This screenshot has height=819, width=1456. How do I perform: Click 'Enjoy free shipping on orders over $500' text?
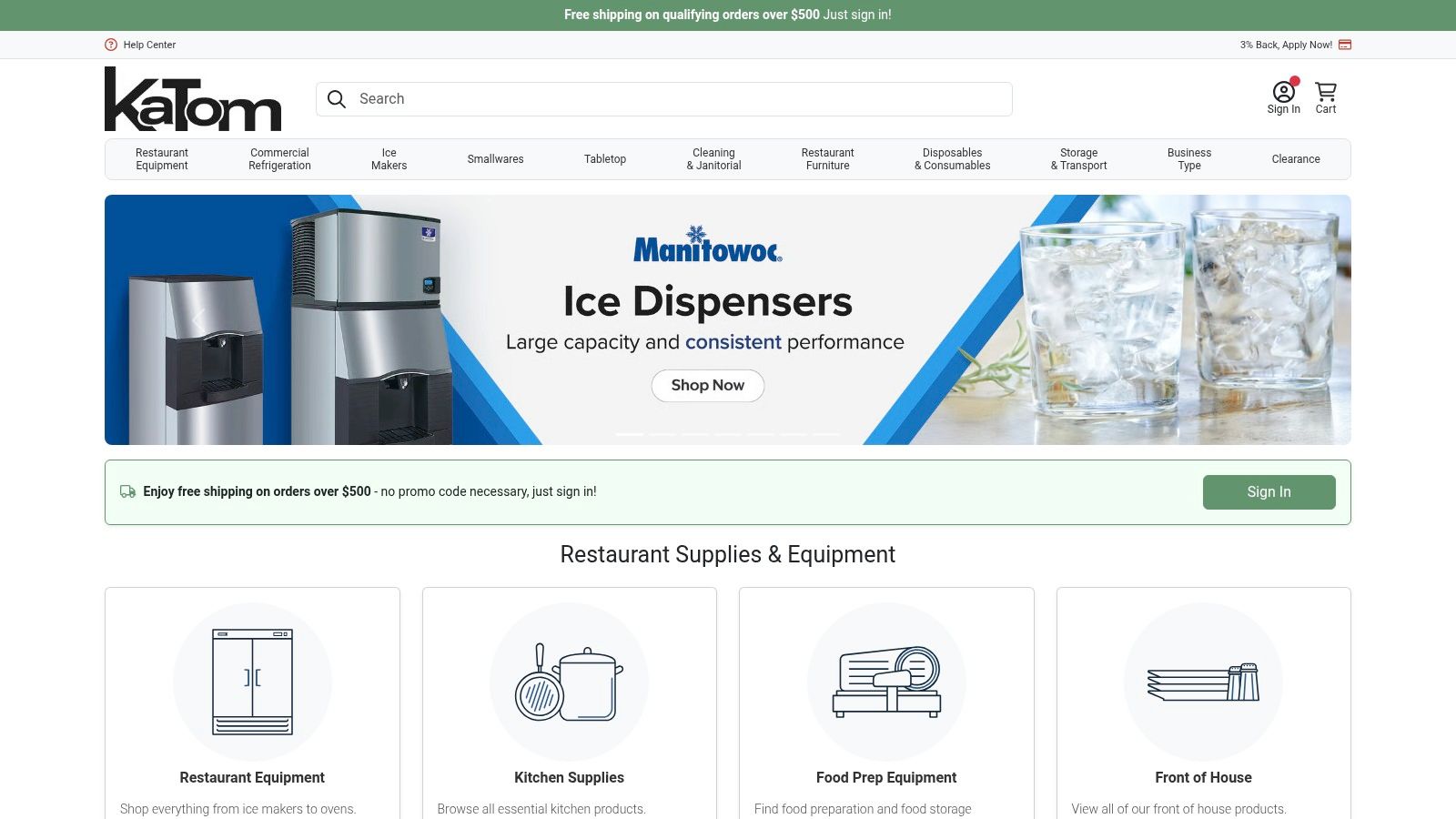(257, 491)
